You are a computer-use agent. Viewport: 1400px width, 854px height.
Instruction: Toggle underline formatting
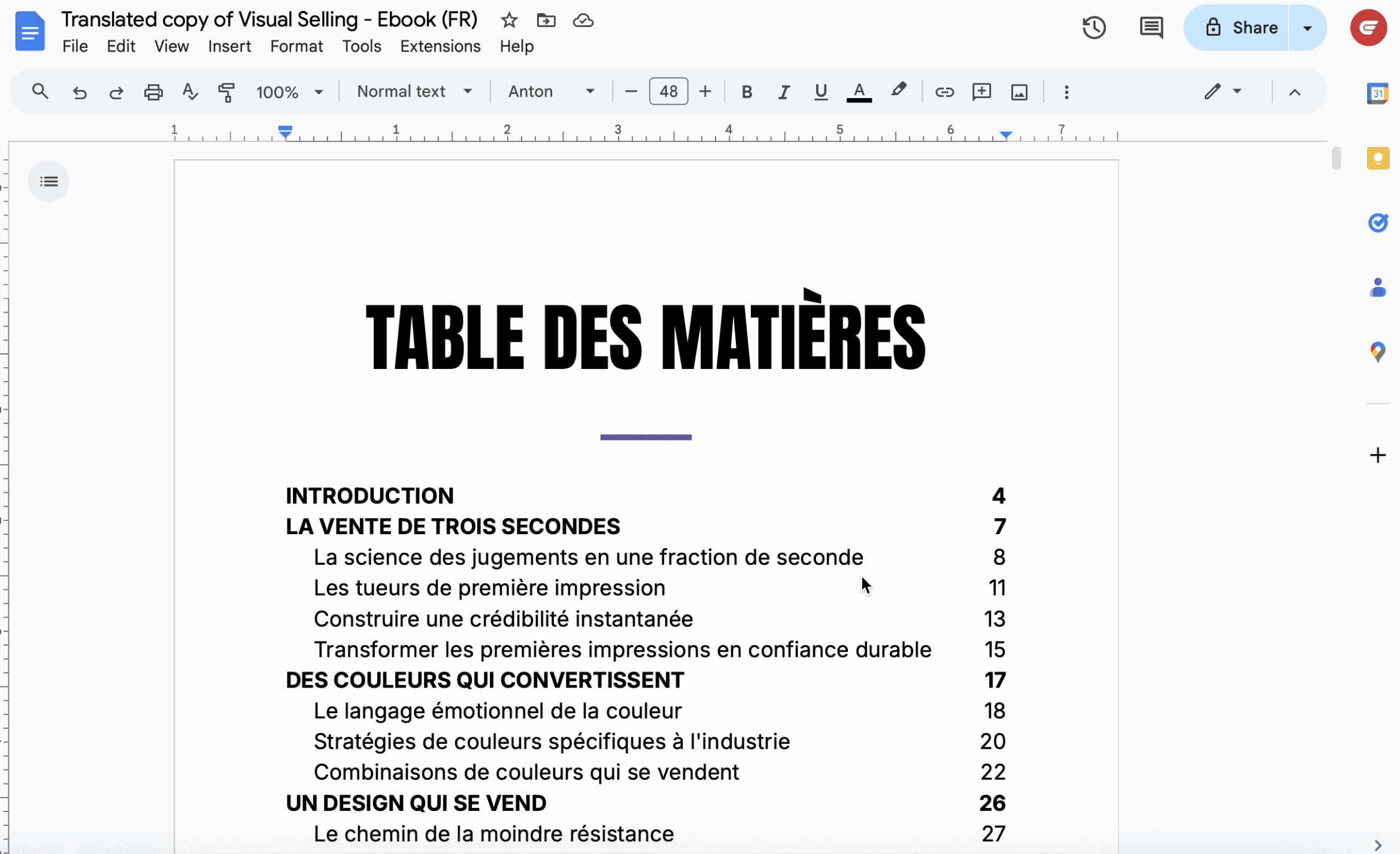(820, 92)
